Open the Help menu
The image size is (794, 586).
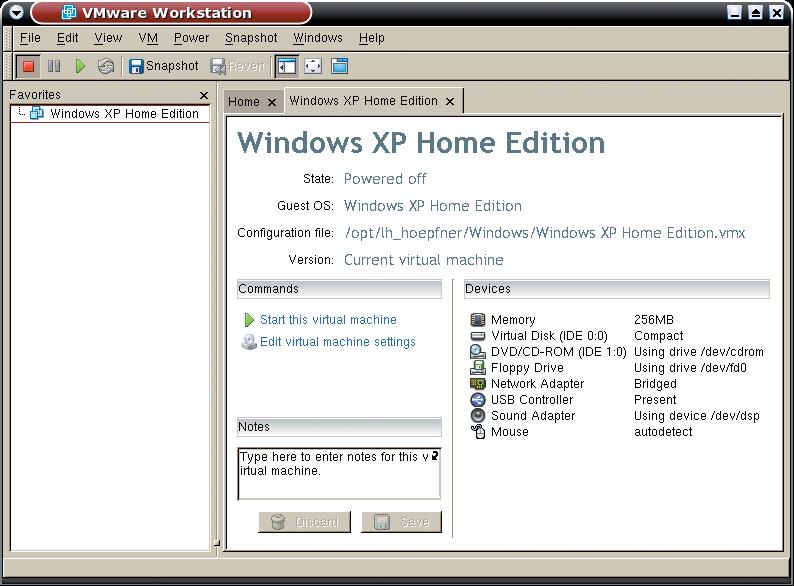coord(372,38)
